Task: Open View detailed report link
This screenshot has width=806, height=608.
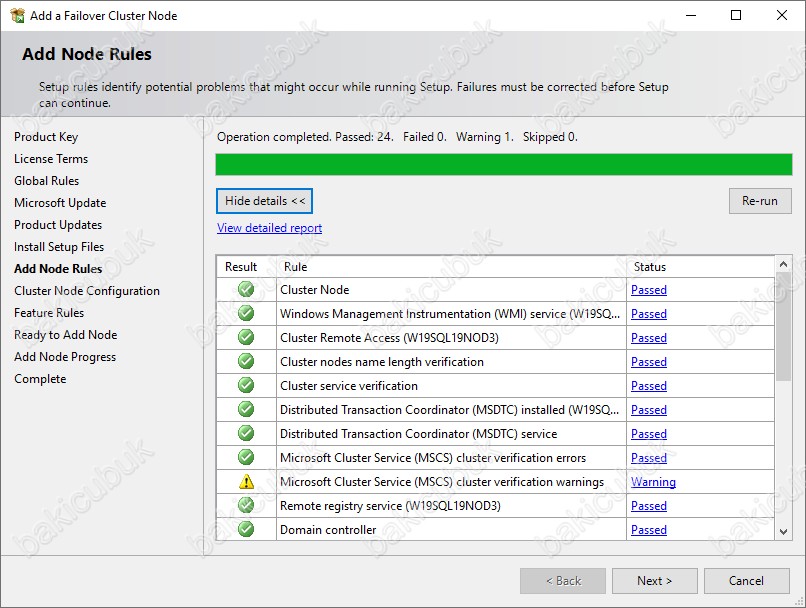Action: 269,228
